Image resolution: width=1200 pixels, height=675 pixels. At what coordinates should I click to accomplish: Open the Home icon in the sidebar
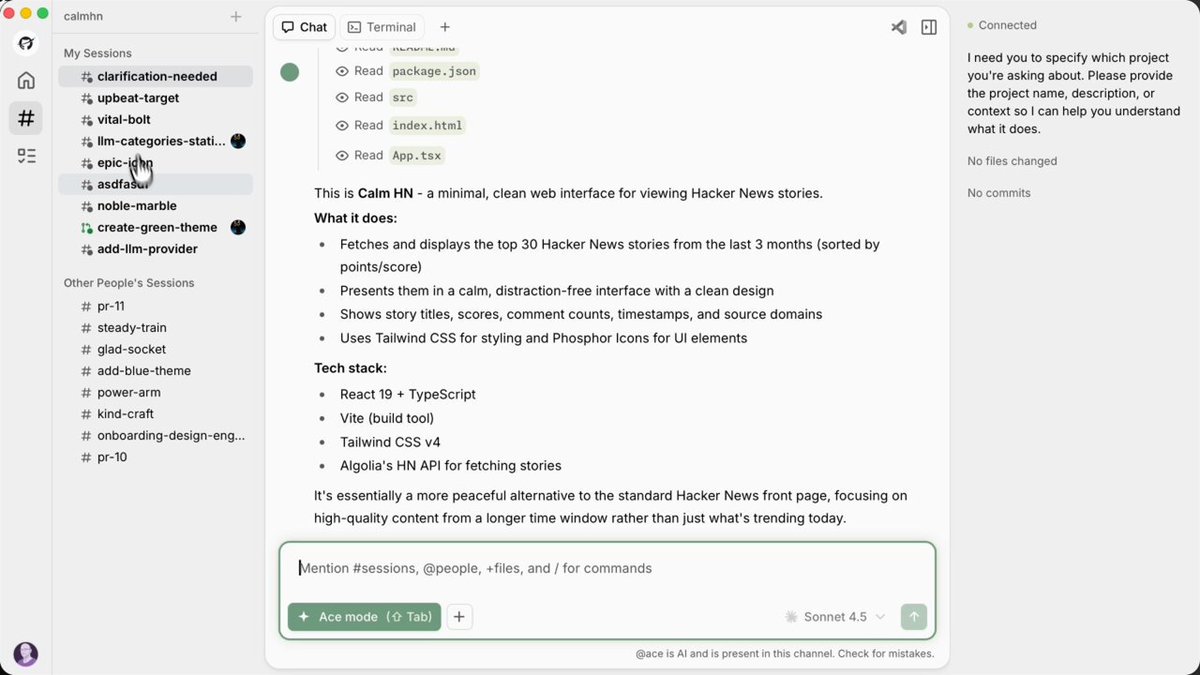(26, 81)
